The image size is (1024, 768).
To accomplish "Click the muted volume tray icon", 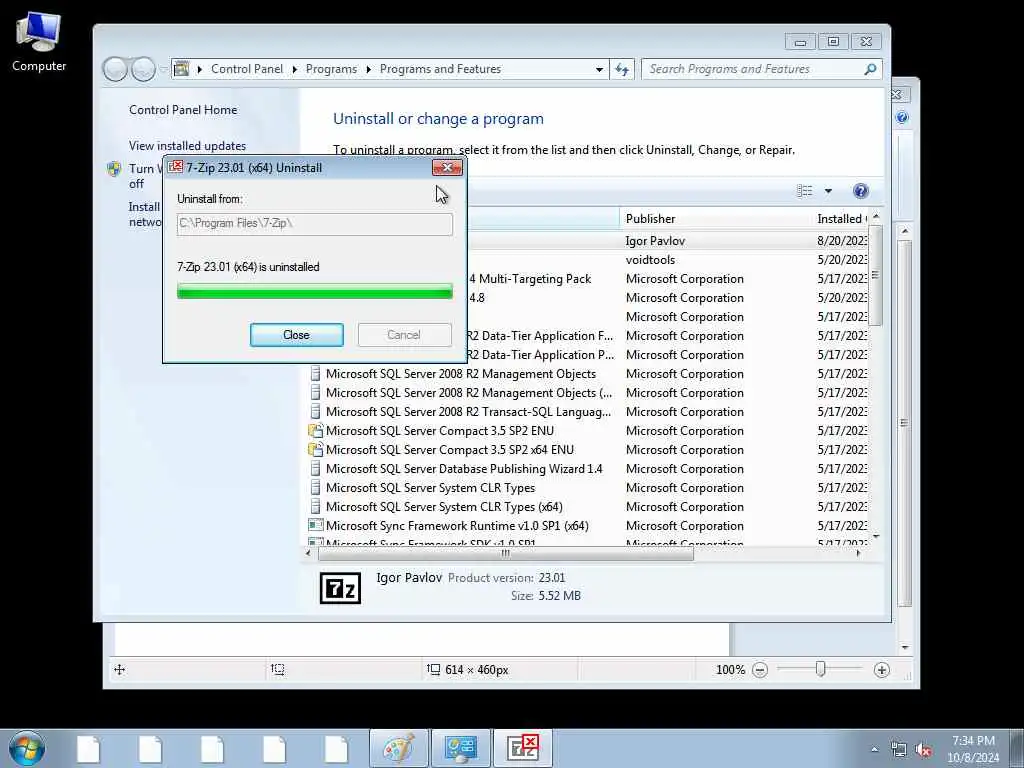I will point(923,750).
